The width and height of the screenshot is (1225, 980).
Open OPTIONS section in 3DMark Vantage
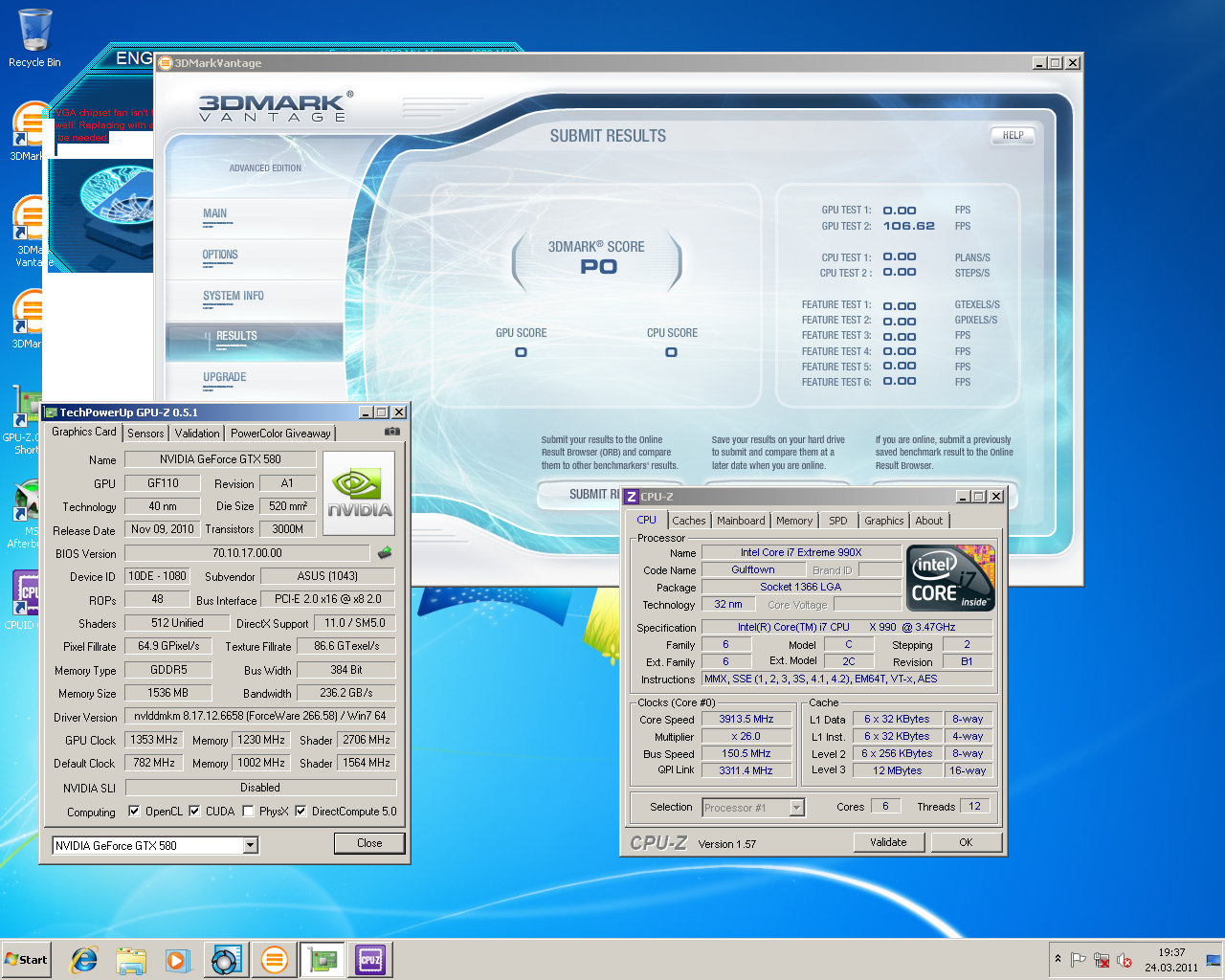click(x=254, y=257)
